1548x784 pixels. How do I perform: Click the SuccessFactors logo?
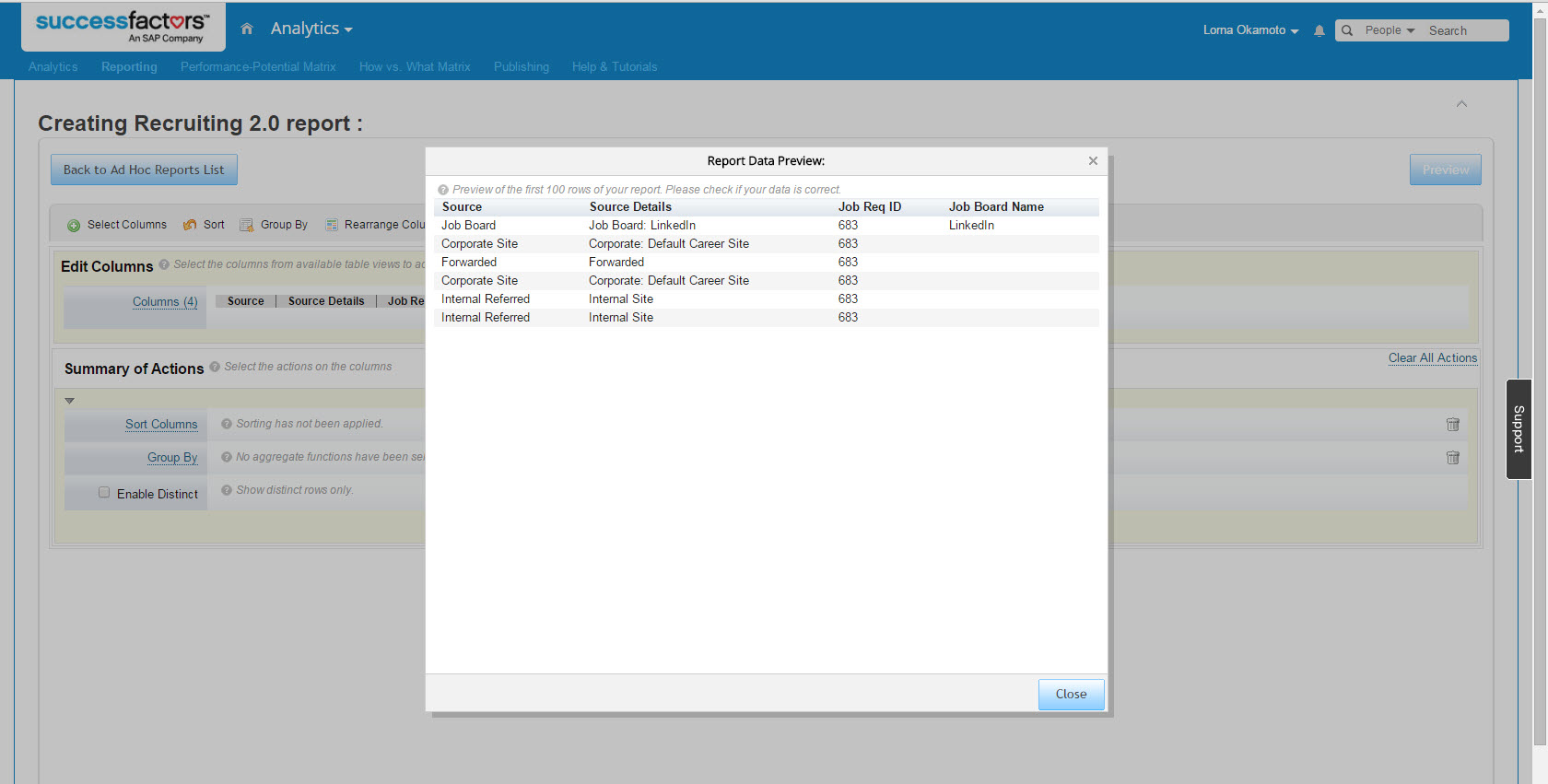coord(123,26)
